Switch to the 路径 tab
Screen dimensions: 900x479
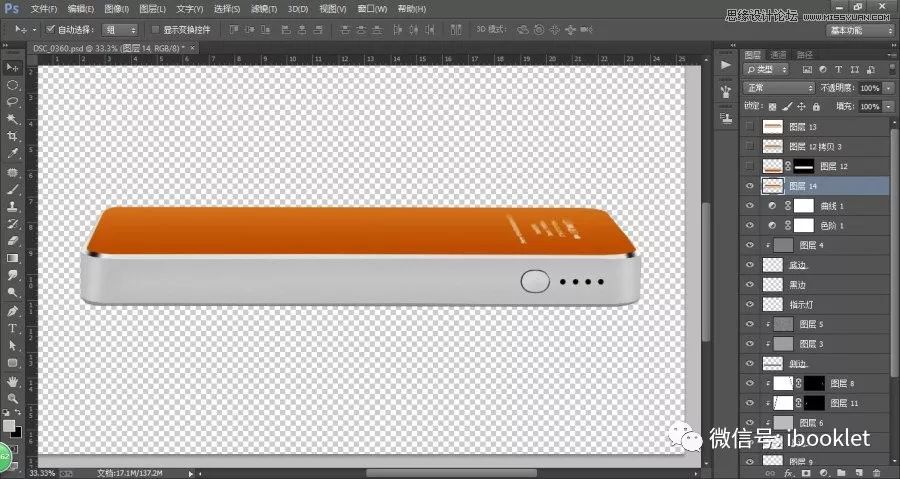pos(805,55)
